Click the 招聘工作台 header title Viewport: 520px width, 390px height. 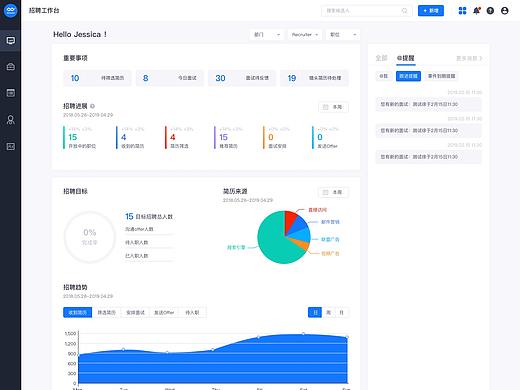click(x=44, y=11)
